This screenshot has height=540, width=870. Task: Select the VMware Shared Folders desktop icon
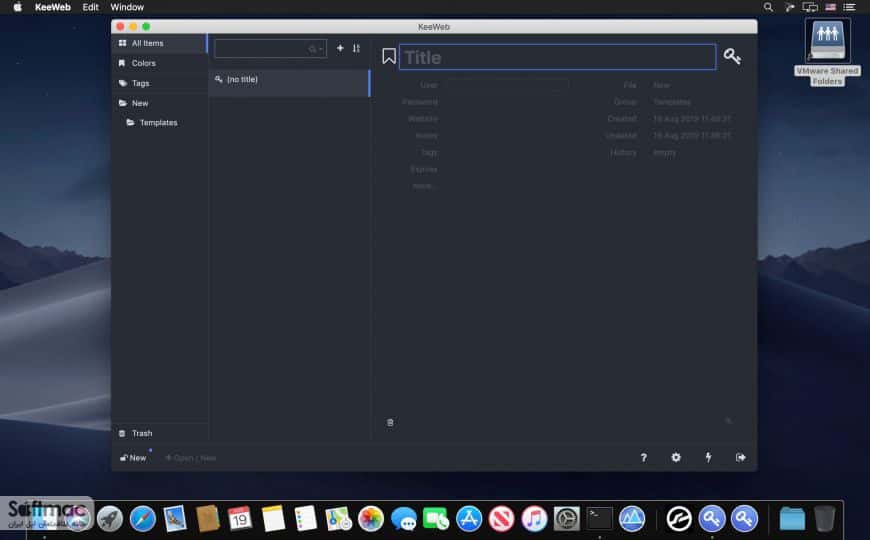point(827,53)
